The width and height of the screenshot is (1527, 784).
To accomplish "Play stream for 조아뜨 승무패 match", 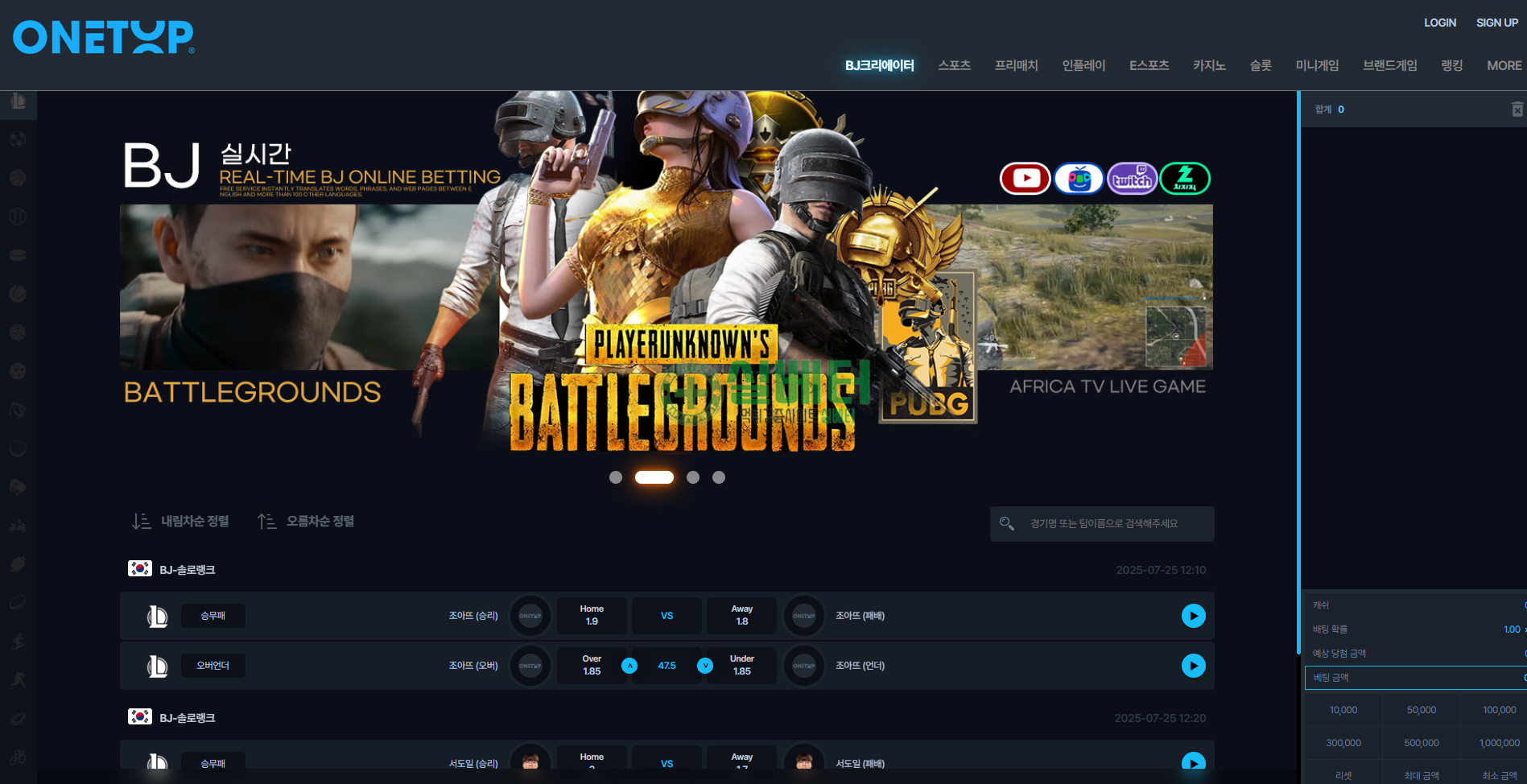I will tap(1193, 616).
